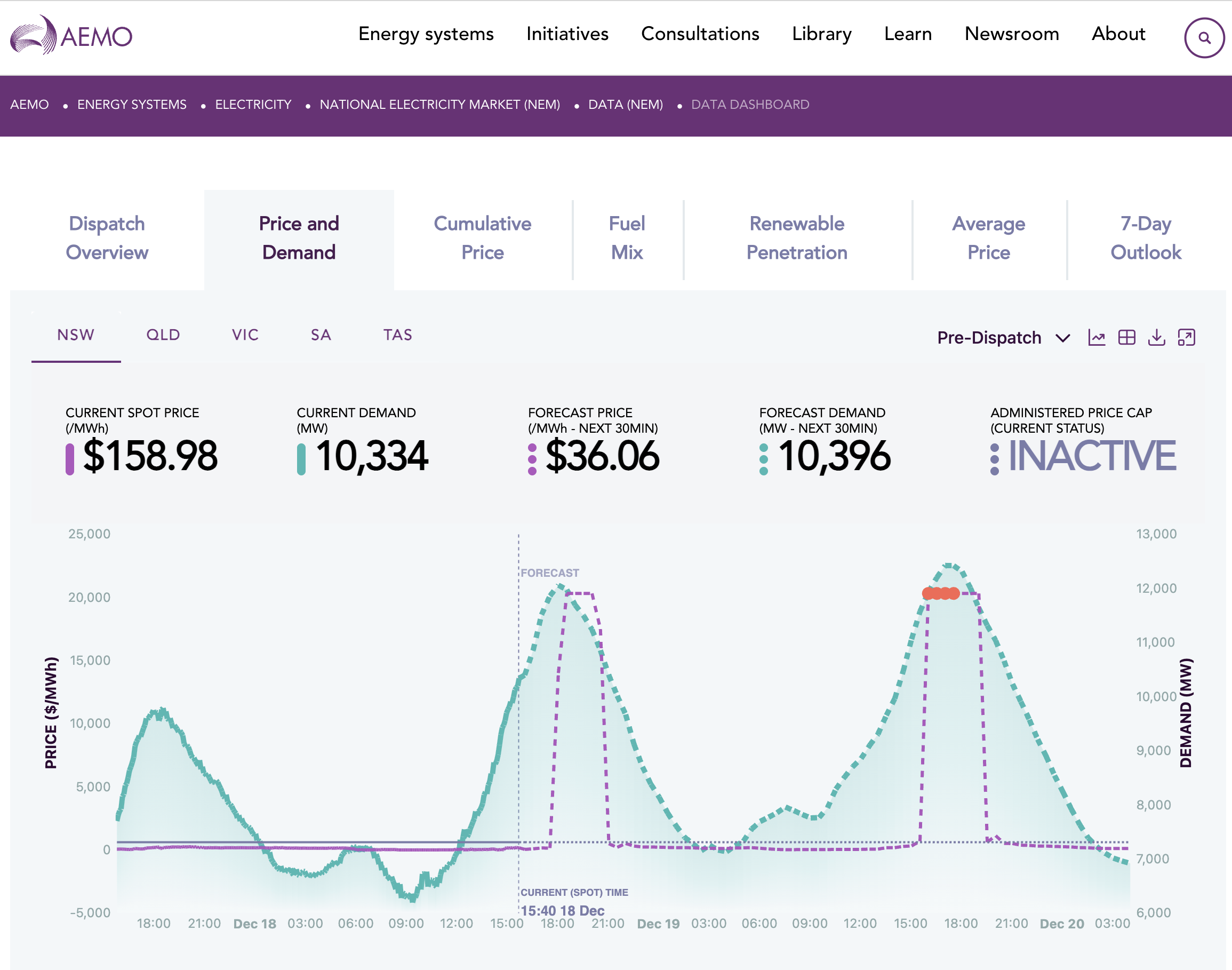This screenshot has height=970, width=1232.
Task: Open the Newsroom menu
Action: (x=1011, y=34)
